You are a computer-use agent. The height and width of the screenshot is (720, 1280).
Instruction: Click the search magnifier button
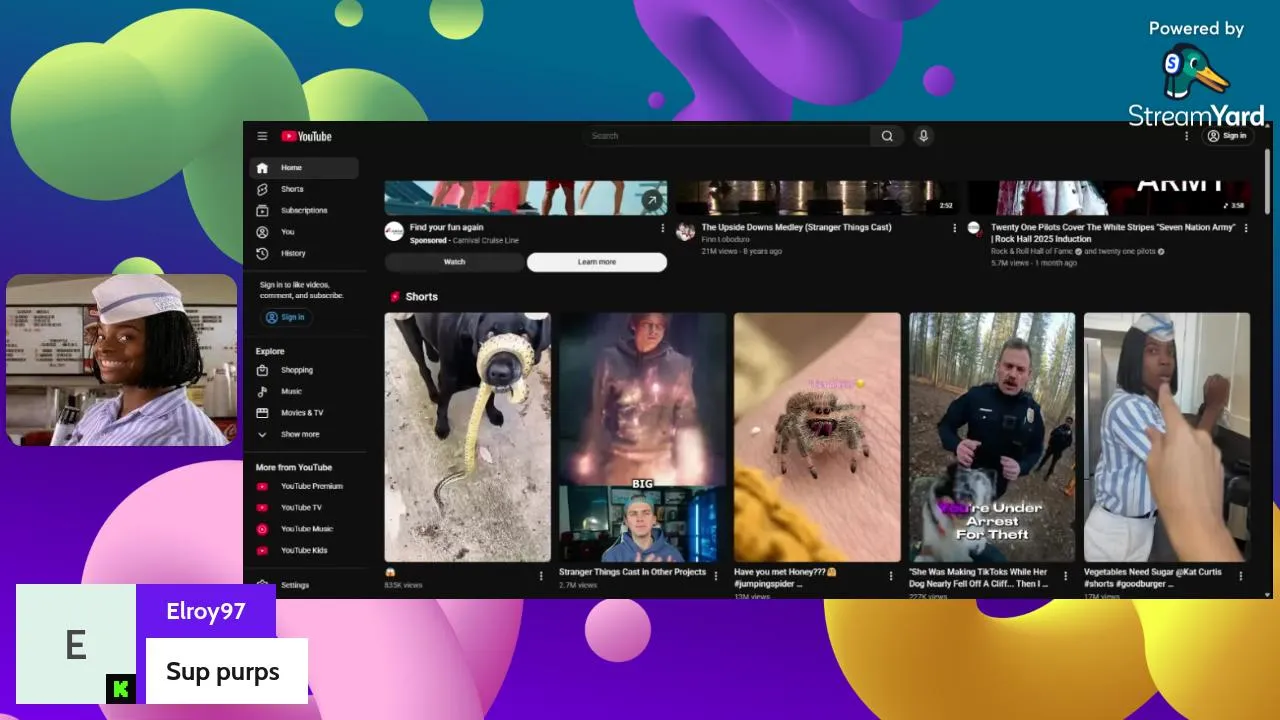coord(887,136)
